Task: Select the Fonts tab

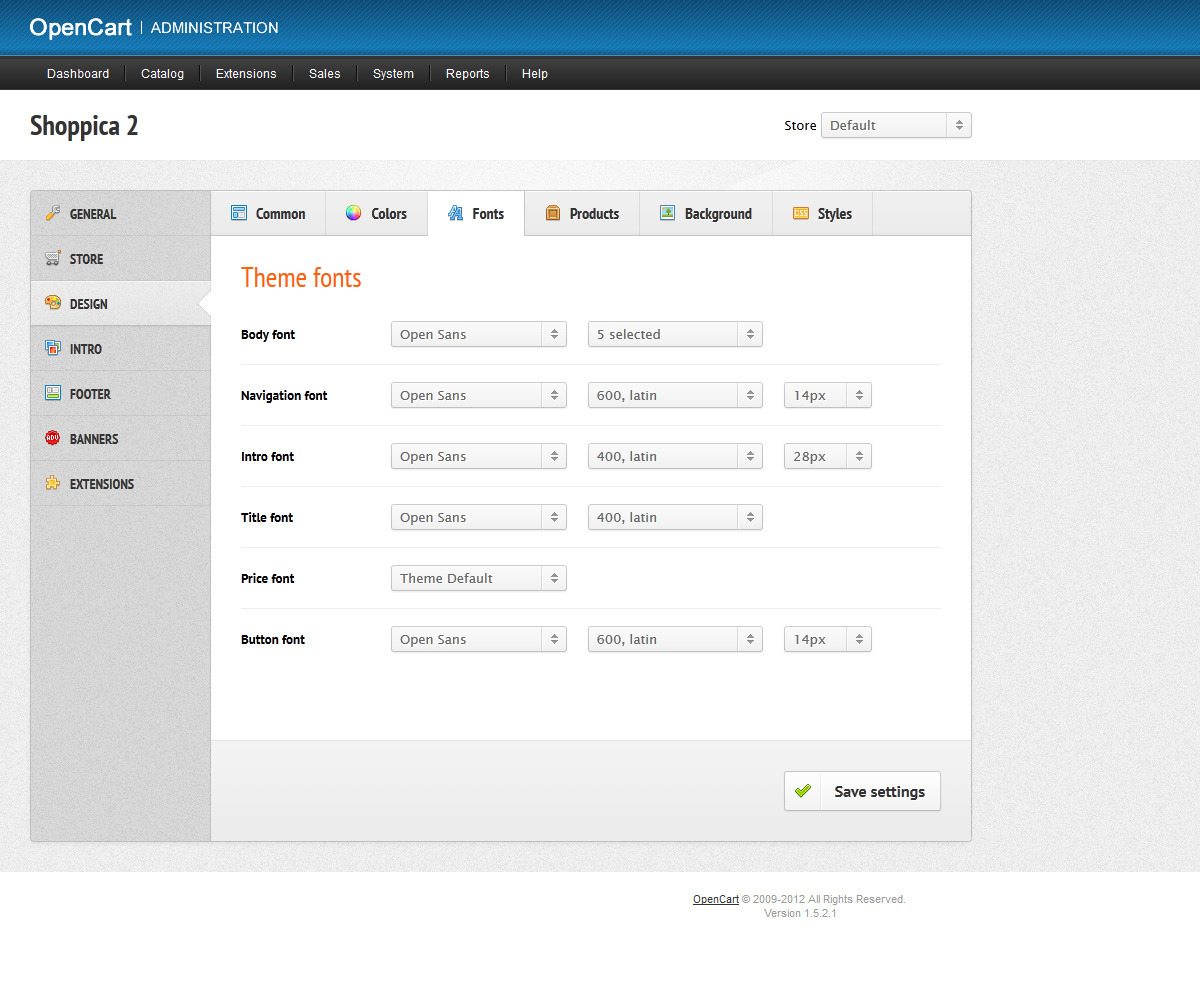Action: [x=476, y=213]
